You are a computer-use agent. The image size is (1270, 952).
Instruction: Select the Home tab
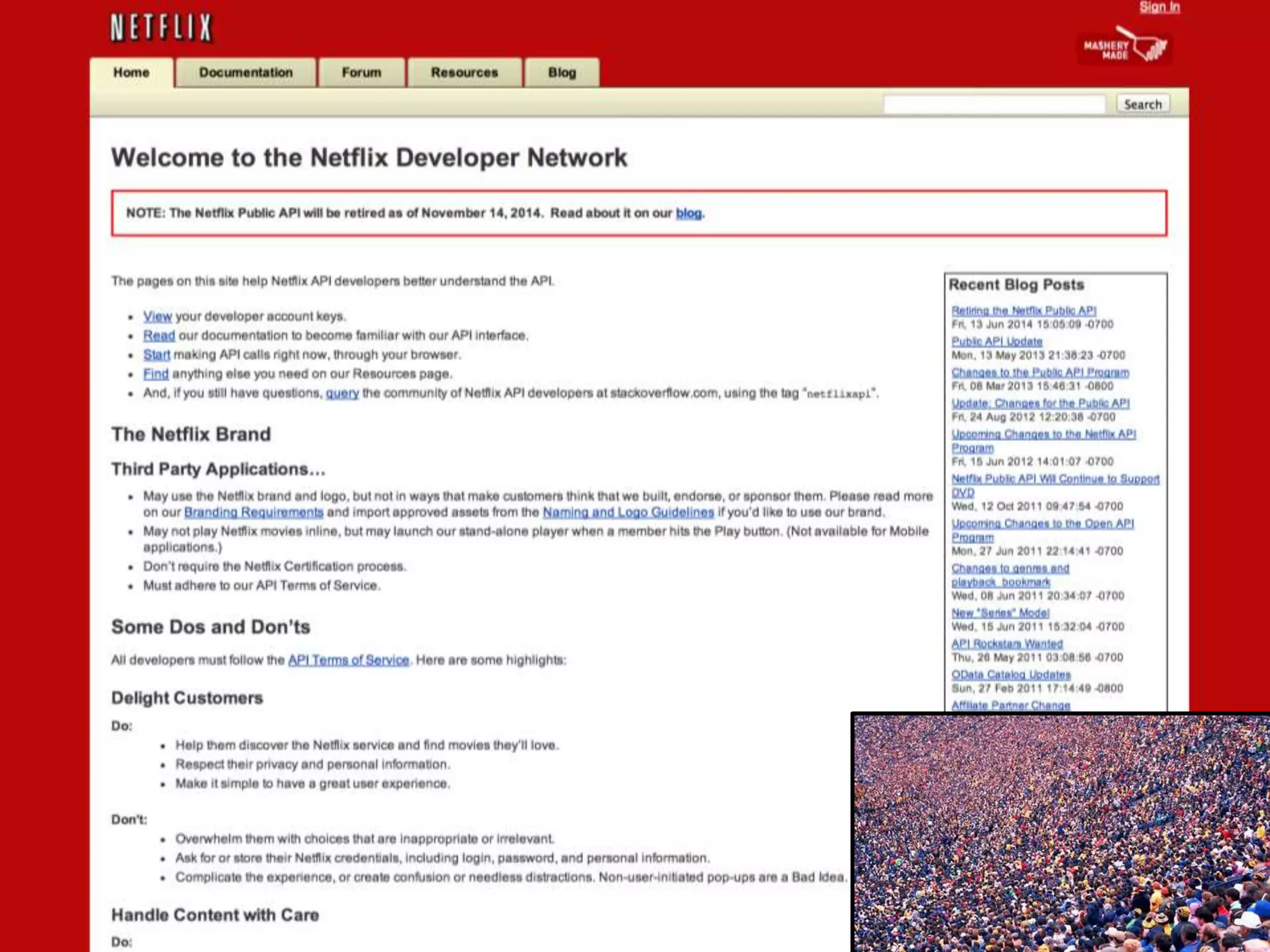pos(131,73)
